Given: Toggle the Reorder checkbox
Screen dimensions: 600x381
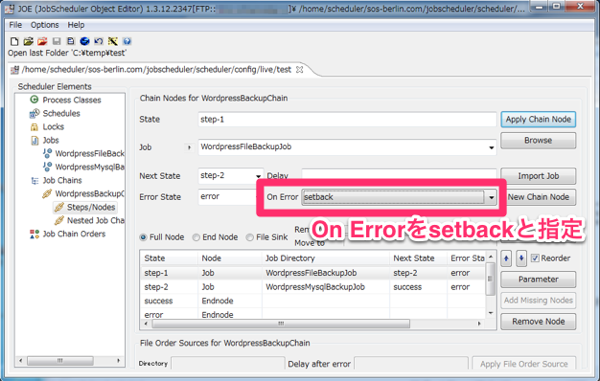Looking at the screenshot, I should pyautogui.click(x=535, y=258).
